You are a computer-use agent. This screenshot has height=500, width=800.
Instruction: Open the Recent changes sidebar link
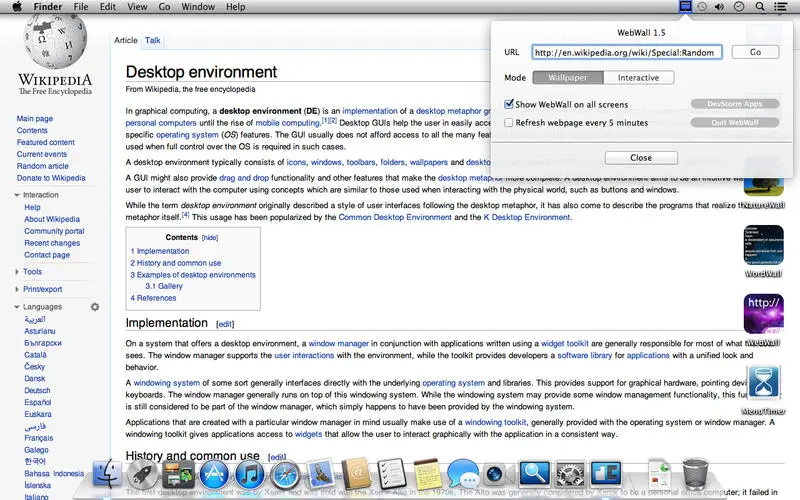52,243
